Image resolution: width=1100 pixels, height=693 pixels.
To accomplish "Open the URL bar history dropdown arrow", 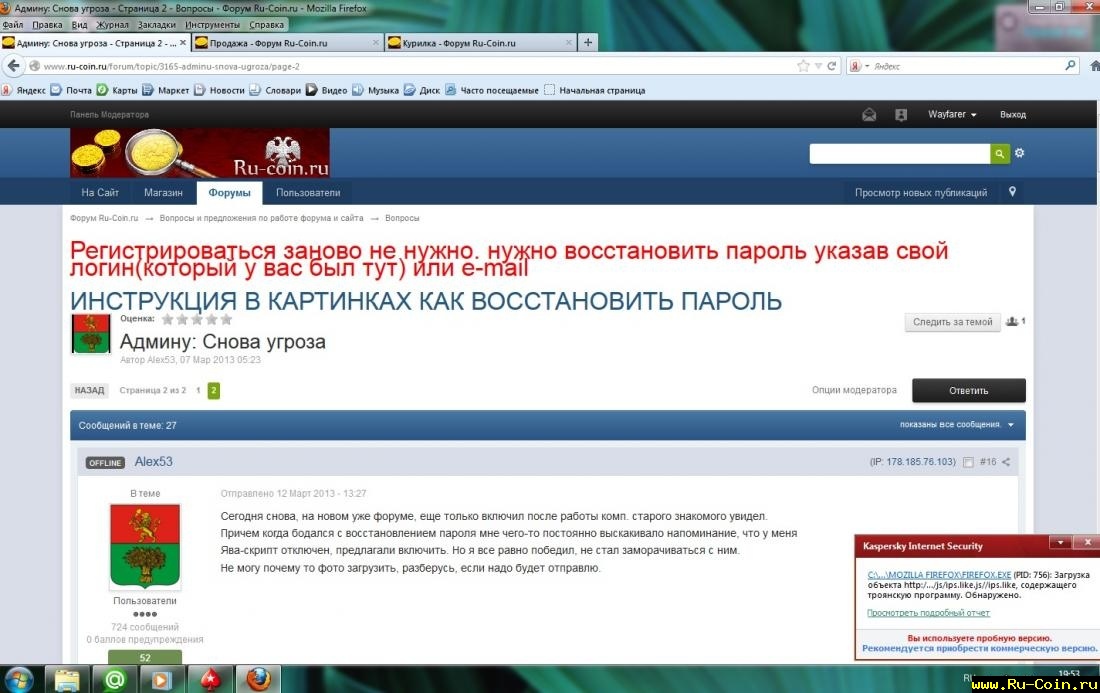I will click(x=818, y=66).
